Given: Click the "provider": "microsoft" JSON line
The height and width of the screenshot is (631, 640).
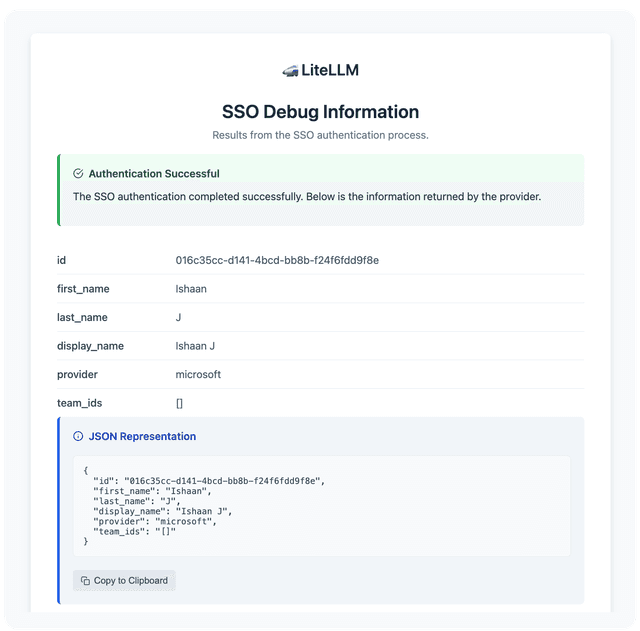Looking at the screenshot, I should pyautogui.click(x=155, y=522).
